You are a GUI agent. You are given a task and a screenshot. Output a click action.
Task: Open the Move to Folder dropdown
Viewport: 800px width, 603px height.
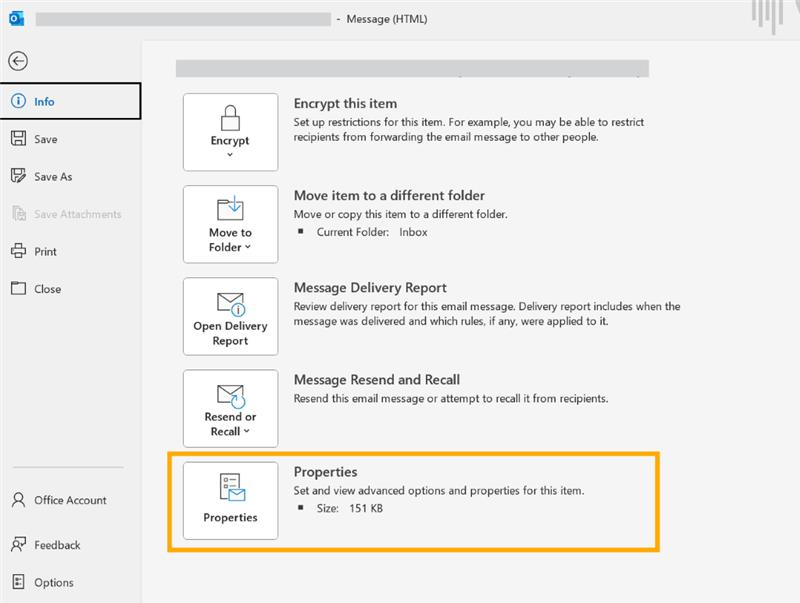[231, 224]
